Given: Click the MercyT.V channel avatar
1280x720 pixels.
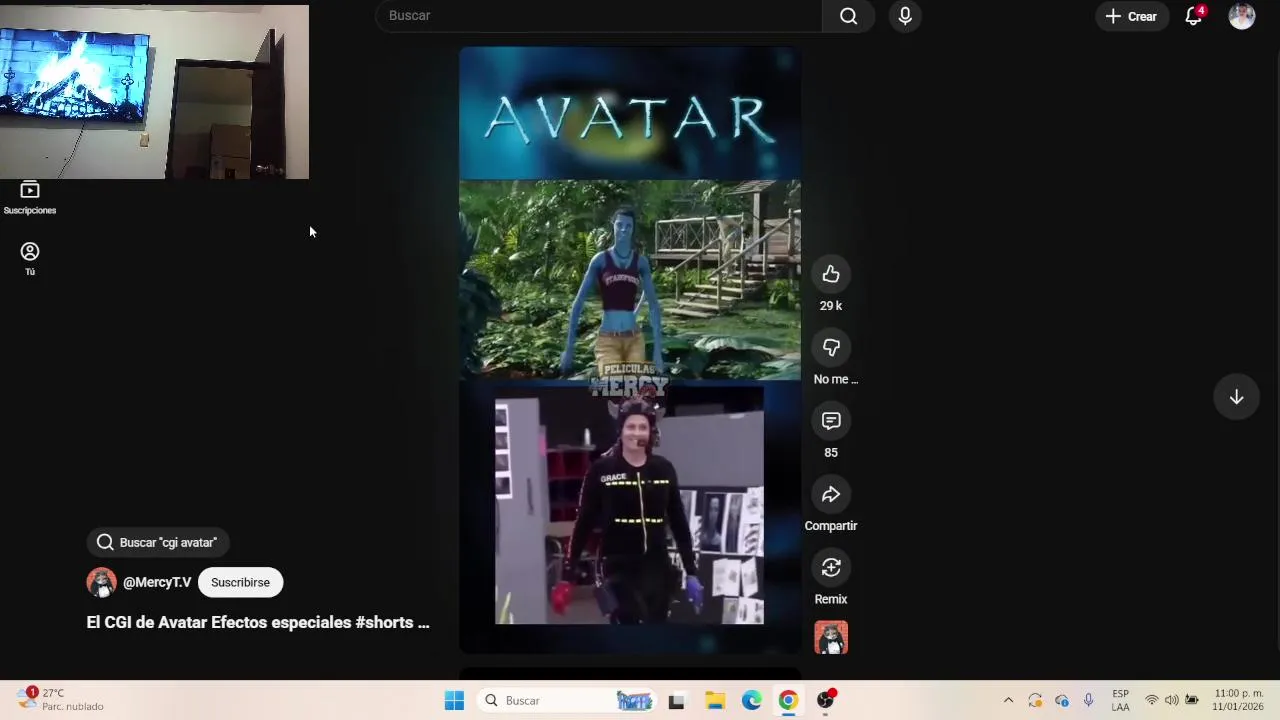Looking at the screenshot, I should pos(101,582).
